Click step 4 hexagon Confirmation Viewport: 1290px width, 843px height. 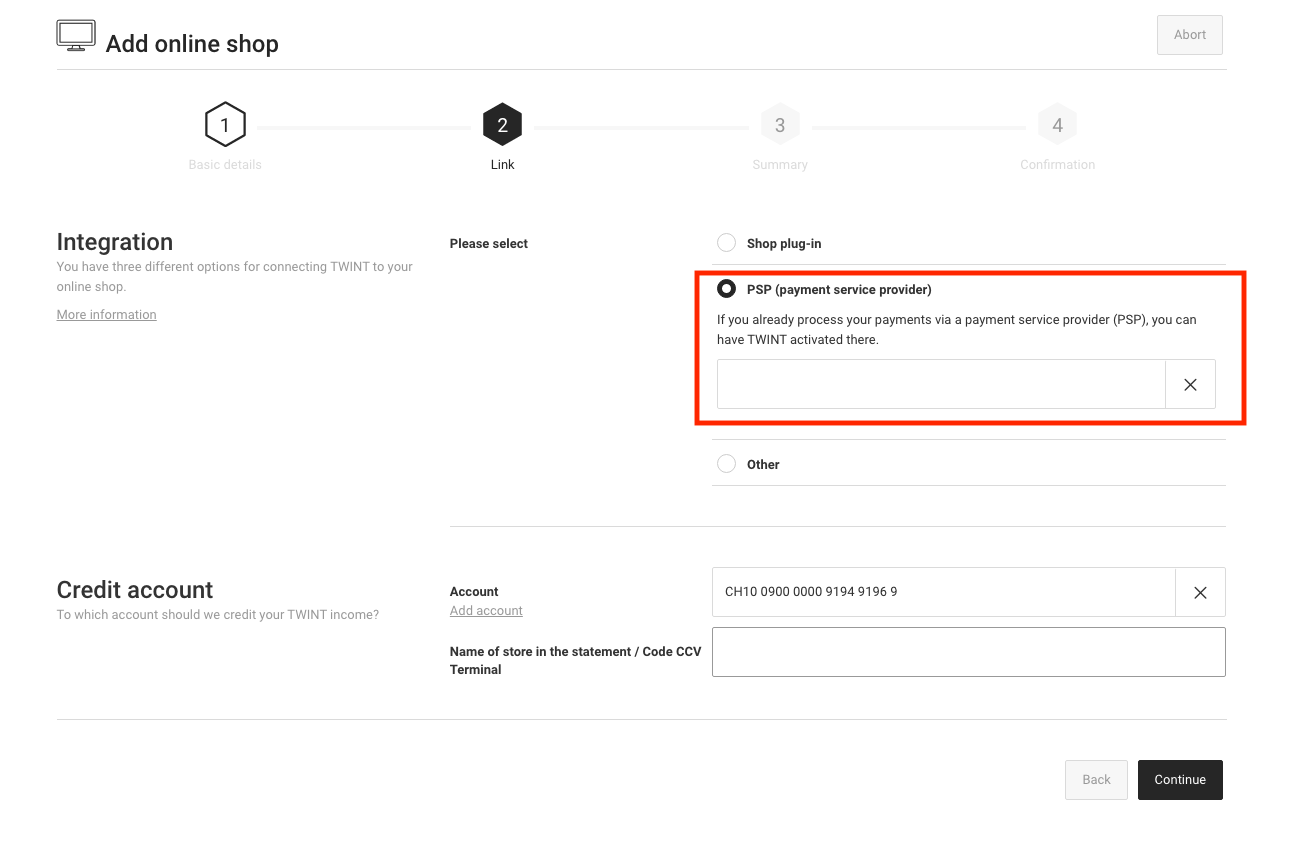(x=1057, y=125)
